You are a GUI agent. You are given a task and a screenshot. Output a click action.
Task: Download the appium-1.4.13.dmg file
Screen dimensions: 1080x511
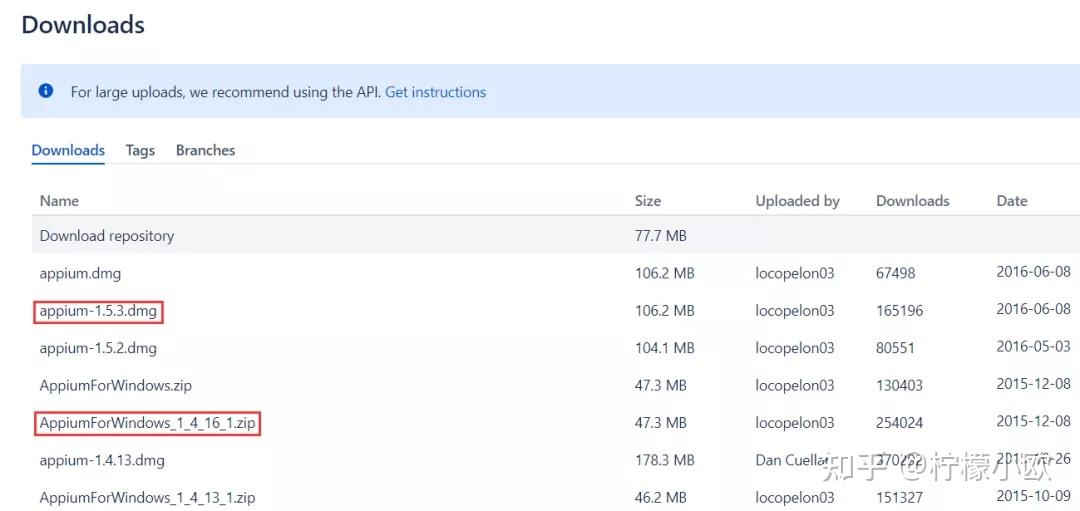(x=102, y=460)
